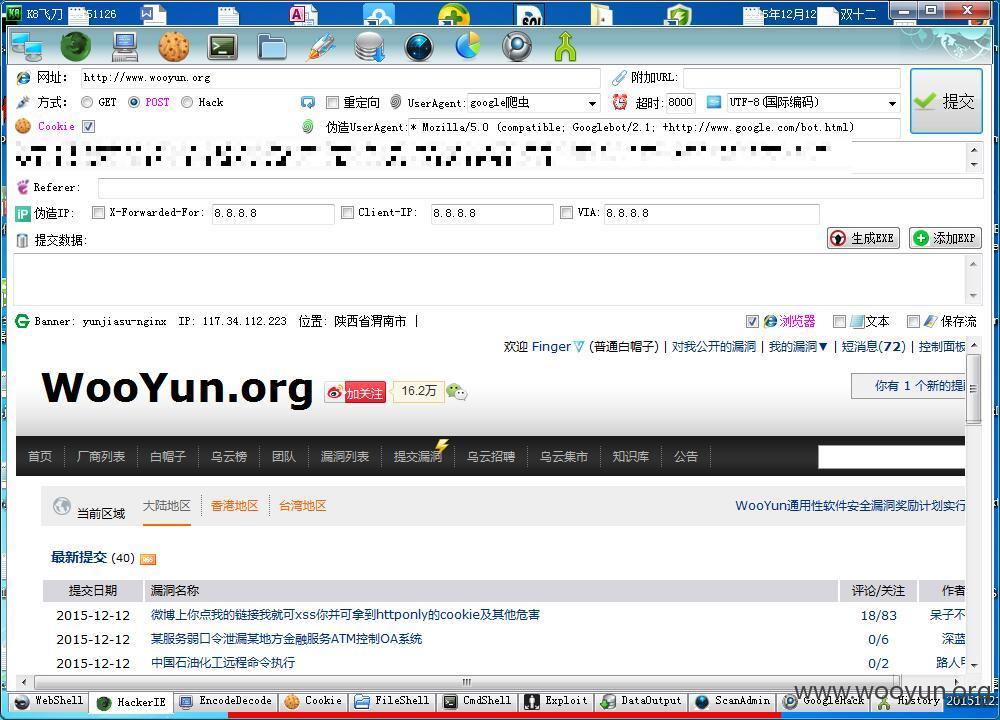Viewport: 1000px width, 720px height.
Task: Click the 网址 URL input field
Action: 341,78
